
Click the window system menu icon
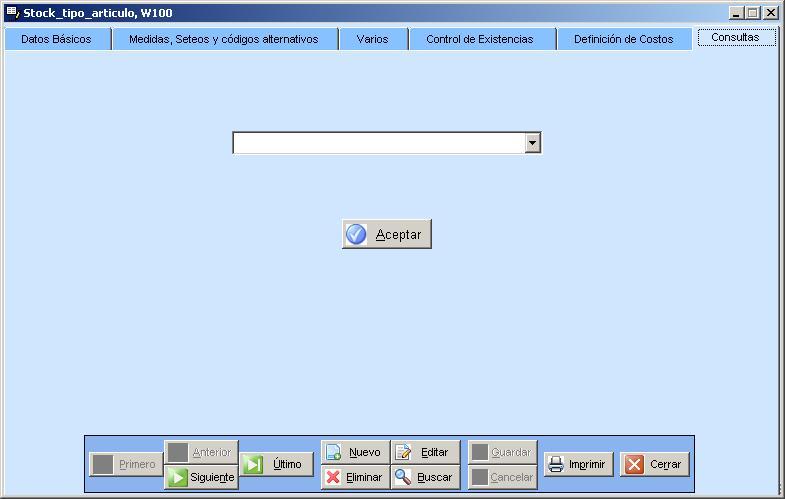(12, 12)
